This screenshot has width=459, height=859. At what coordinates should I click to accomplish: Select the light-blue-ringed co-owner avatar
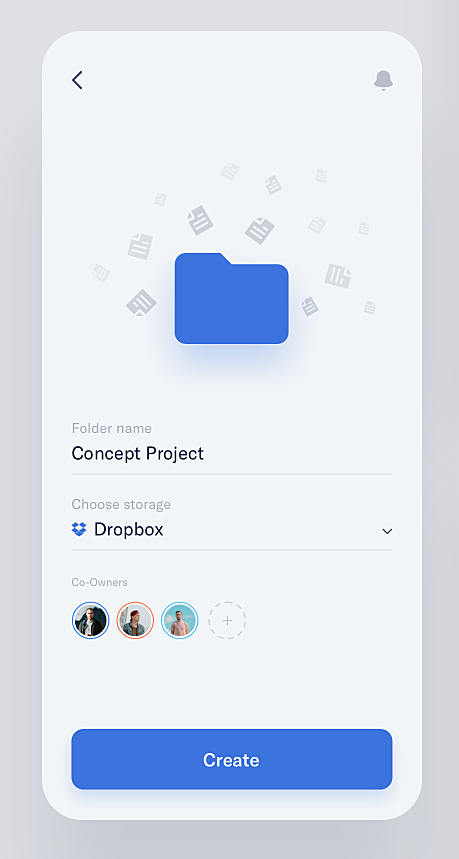click(180, 621)
